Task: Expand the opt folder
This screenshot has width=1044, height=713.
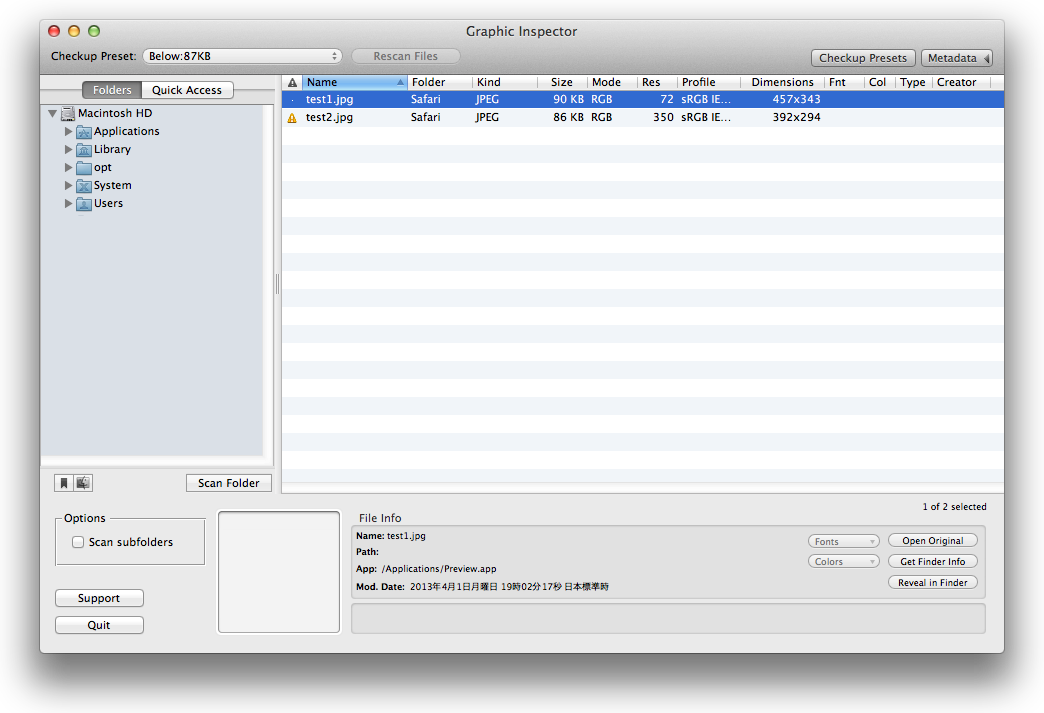Action: point(68,167)
